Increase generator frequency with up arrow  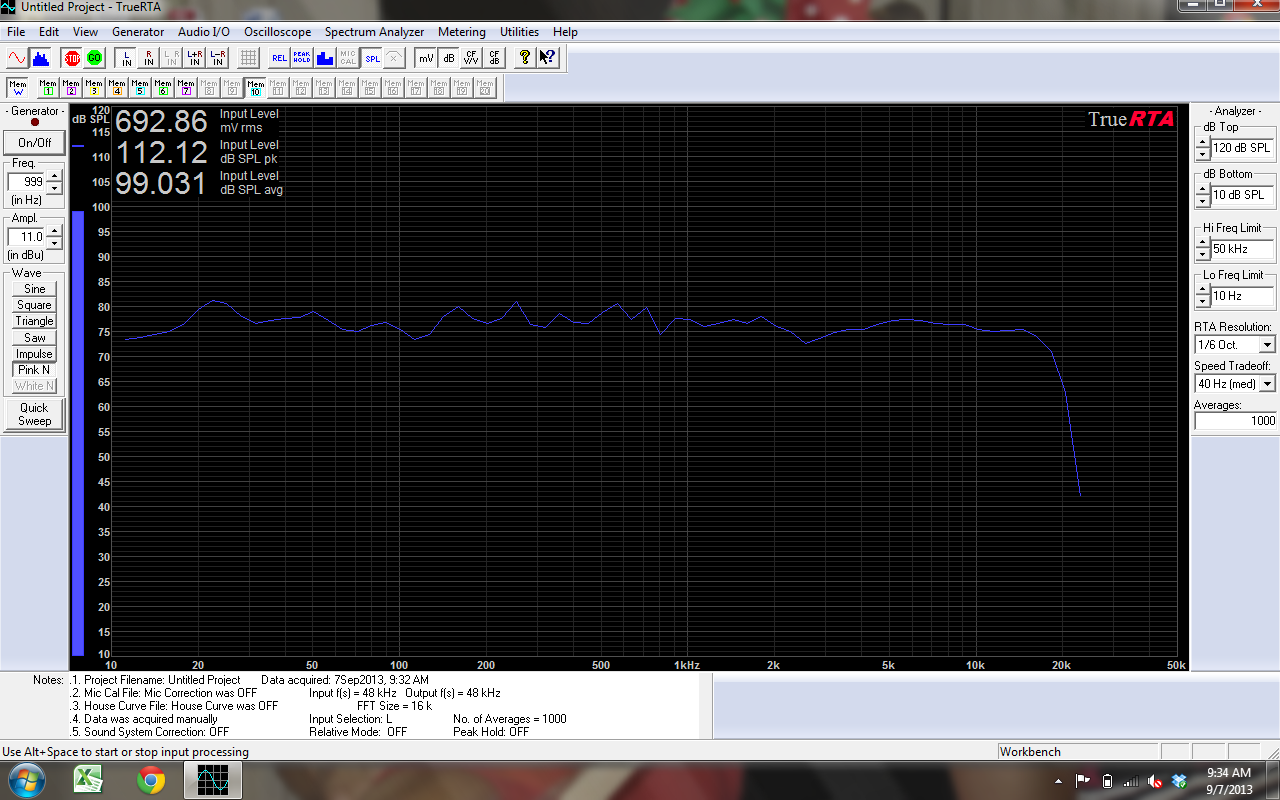[54, 177]
